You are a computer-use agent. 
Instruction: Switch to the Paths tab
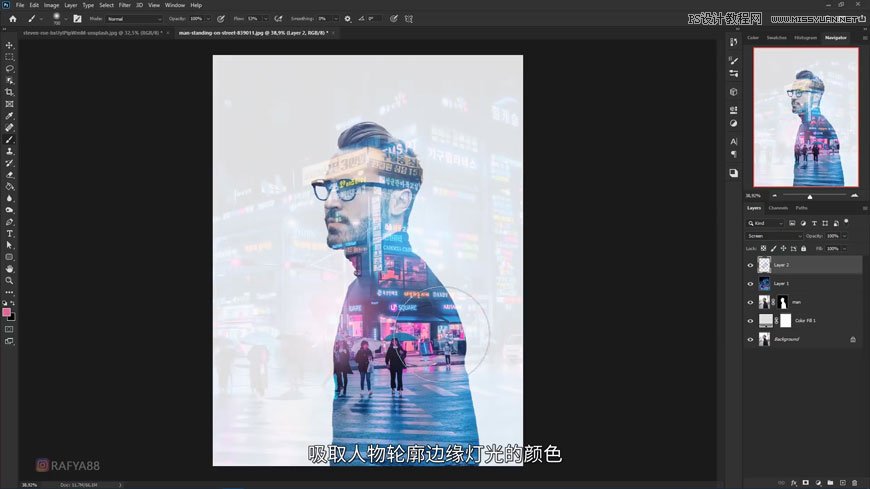pos(801,208)
